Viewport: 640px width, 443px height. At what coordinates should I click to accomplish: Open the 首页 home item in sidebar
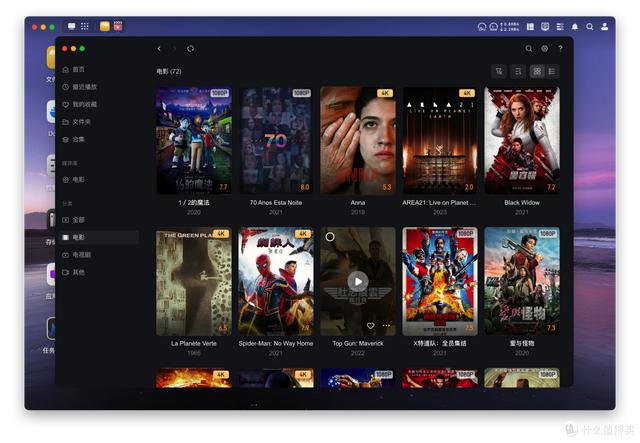[99, 69]
